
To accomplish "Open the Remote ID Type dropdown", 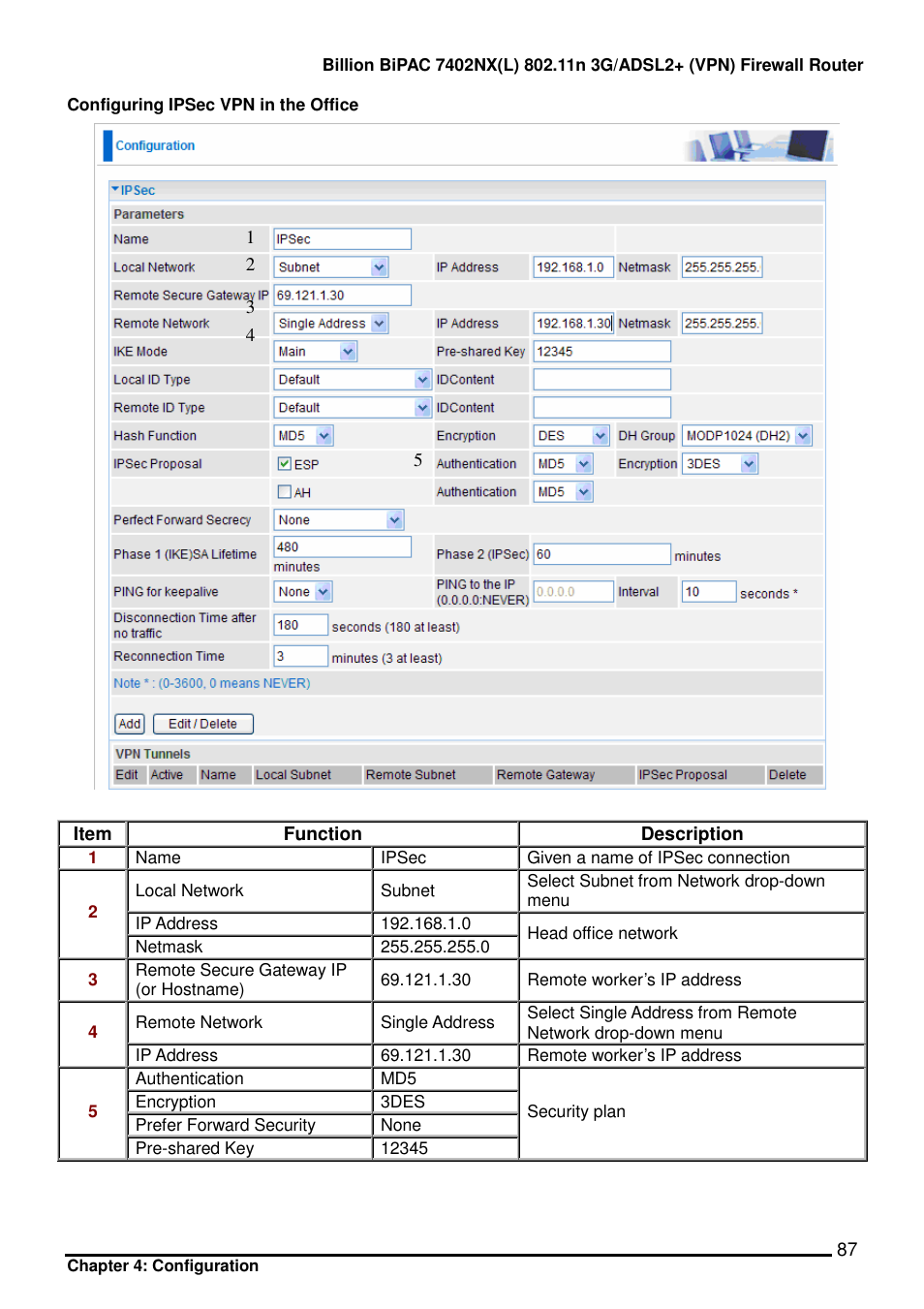I will [x=353, y=408].
